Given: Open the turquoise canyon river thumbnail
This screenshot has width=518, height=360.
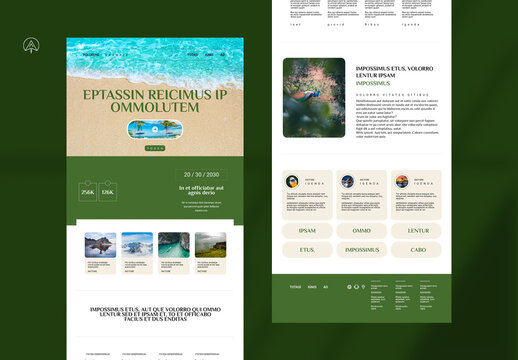Looking at the screenshot, I should pos(174,245).
